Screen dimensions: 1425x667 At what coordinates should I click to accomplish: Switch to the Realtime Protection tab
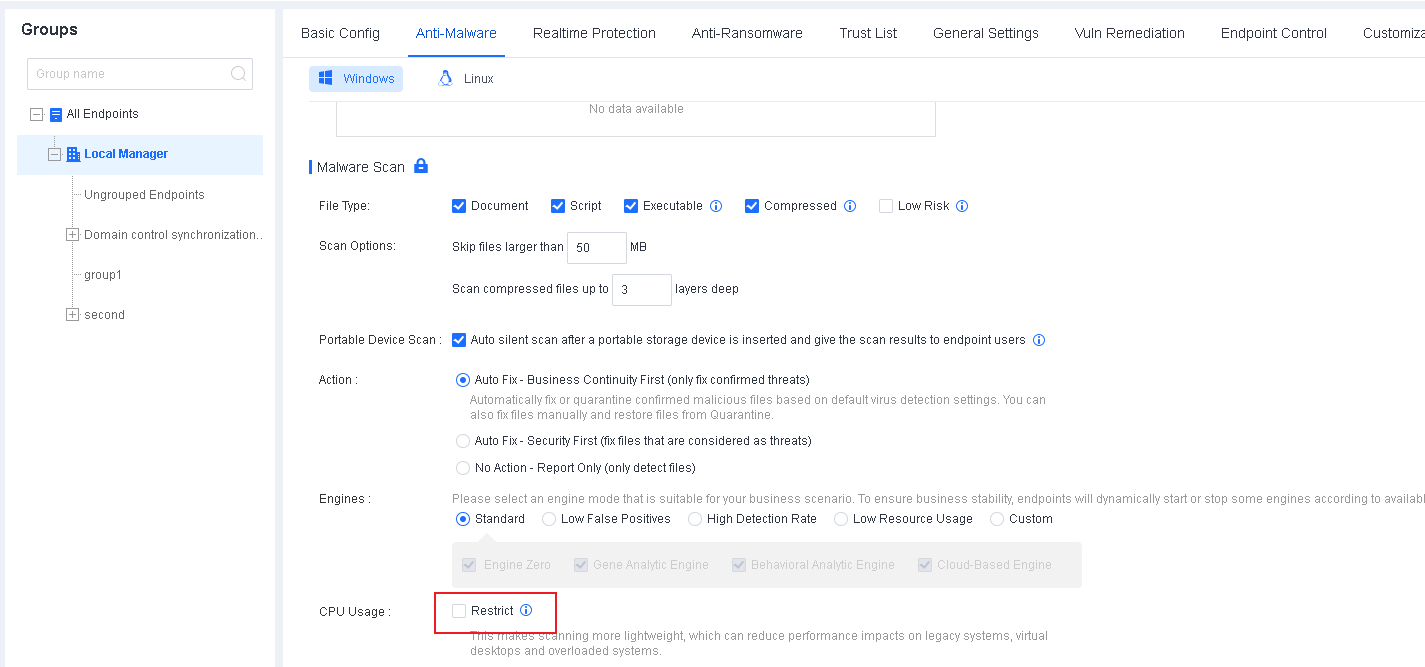point(594,33)
